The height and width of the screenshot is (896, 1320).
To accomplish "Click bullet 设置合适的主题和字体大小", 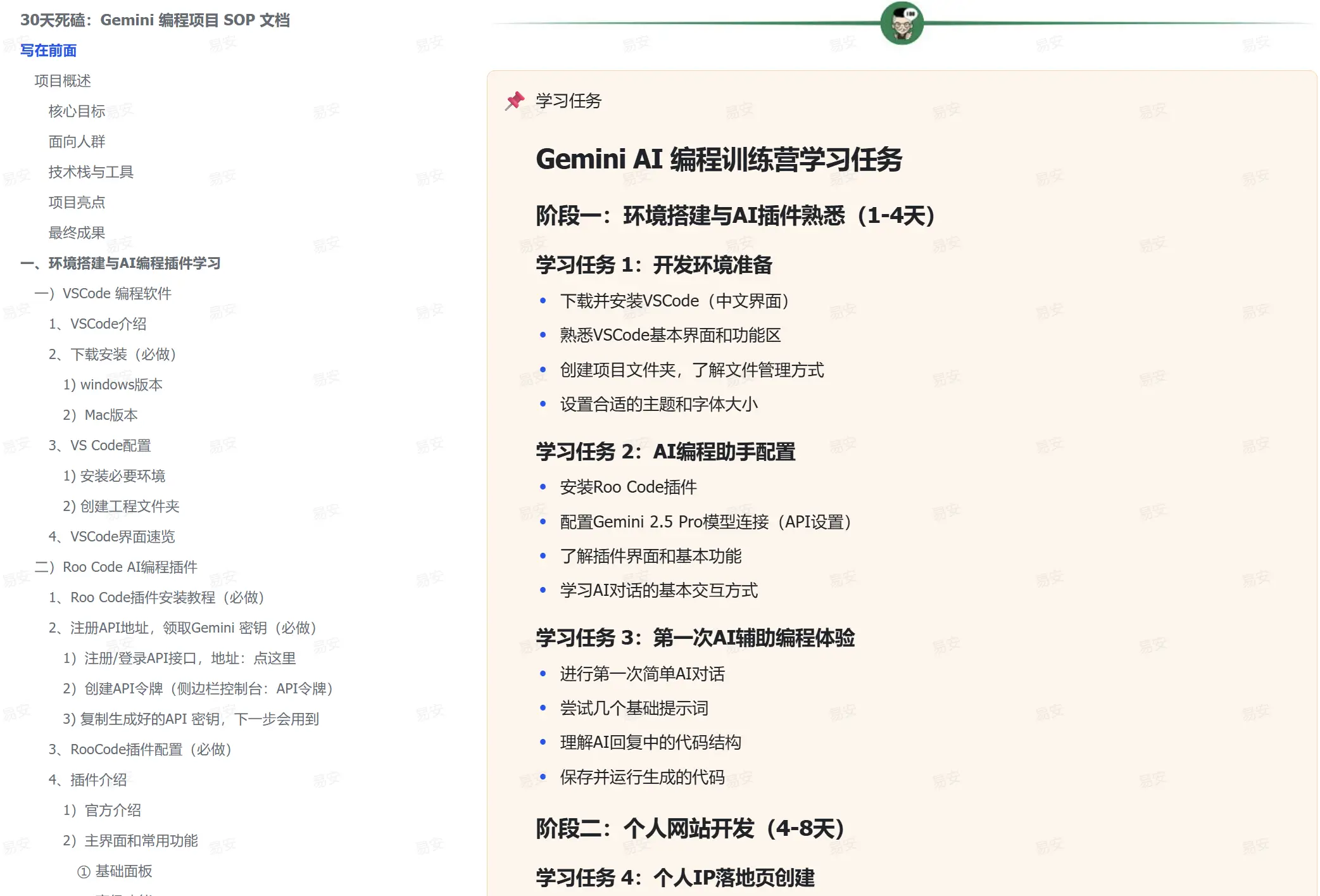I will tap(659, 404).
